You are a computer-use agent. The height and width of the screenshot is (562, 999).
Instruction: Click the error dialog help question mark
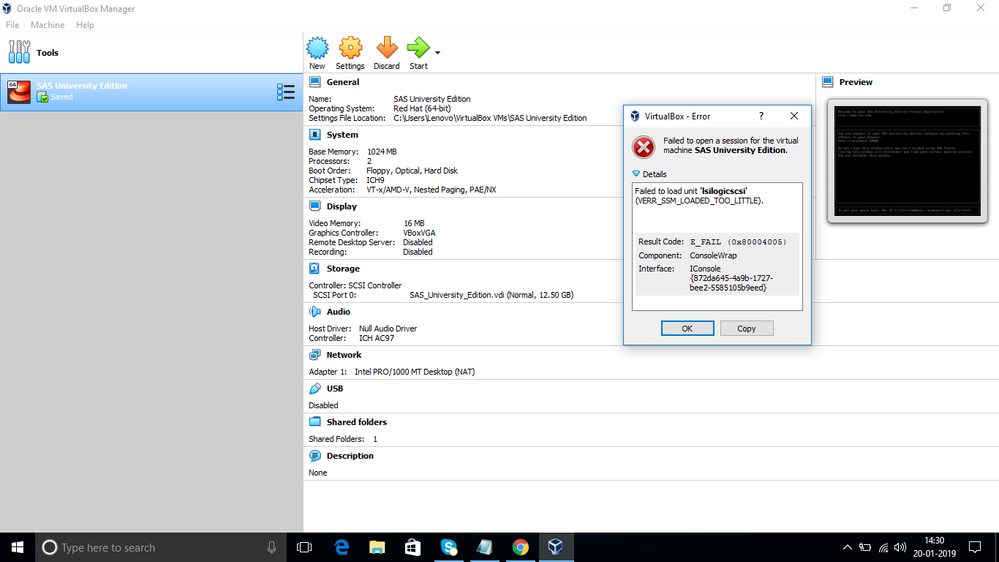click(761, 116)
